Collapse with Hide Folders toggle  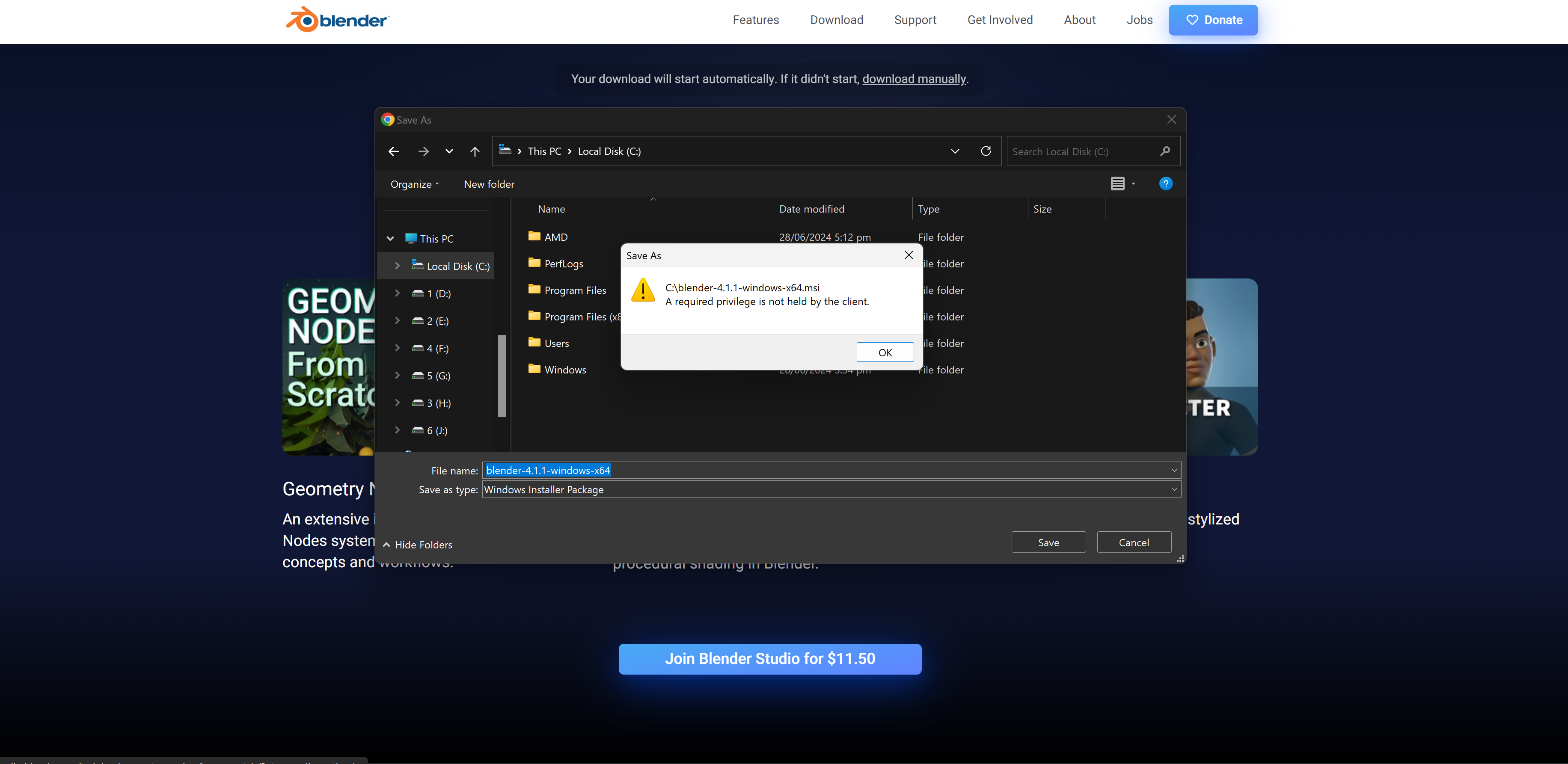tap(418, 545)
